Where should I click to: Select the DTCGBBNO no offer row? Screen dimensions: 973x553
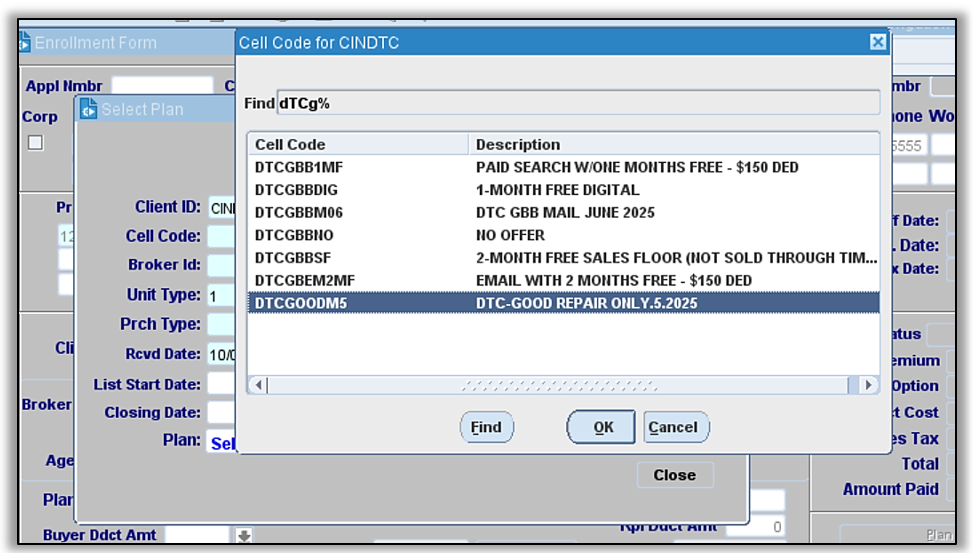[563, 235]
